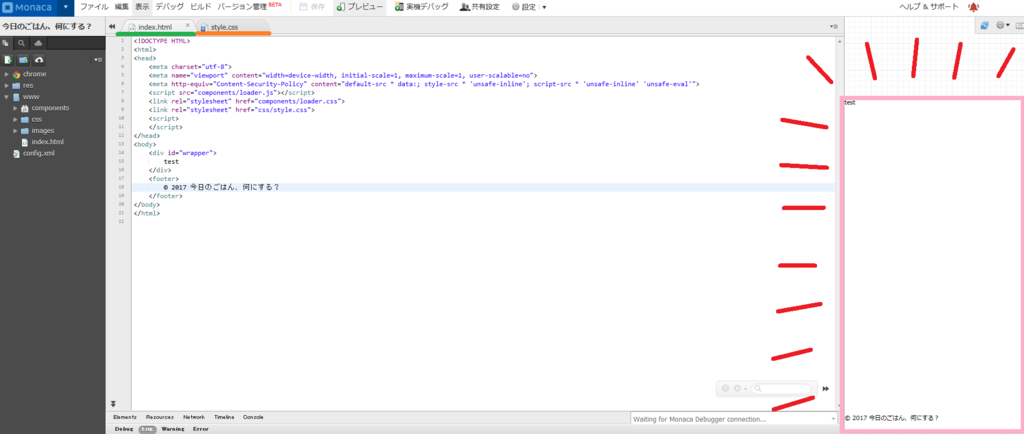Screen dimensions: 1024x434
Task: Click the preview refresh icon
Action: pyautogui.click(x=984, y=25)
